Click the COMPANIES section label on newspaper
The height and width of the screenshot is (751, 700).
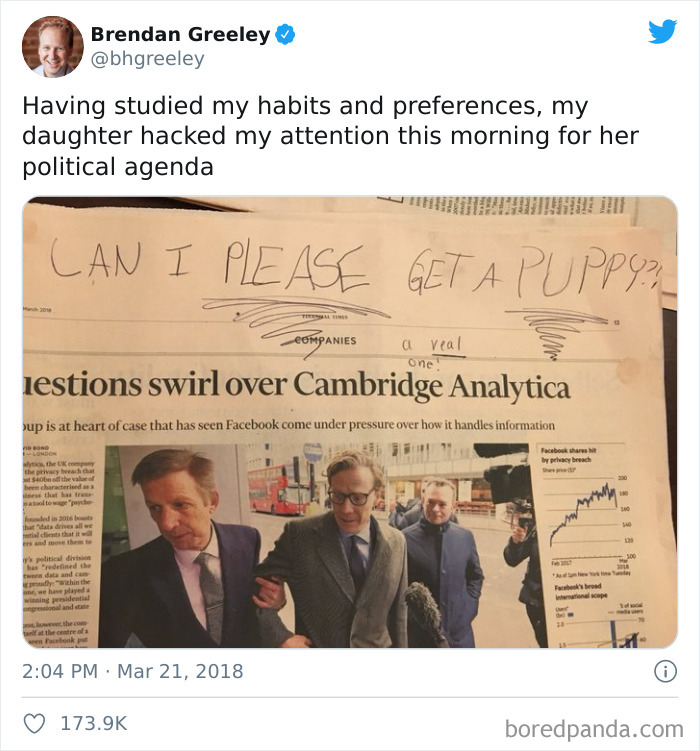tap(326, 341)
